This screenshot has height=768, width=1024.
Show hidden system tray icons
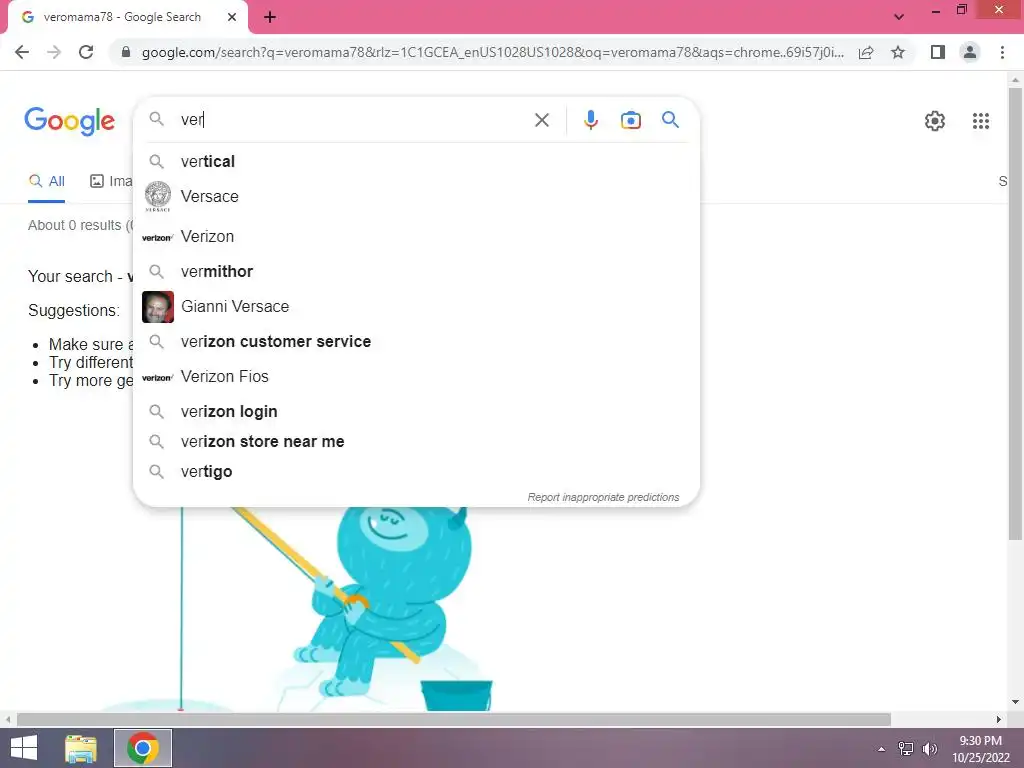tap(882, 749)
